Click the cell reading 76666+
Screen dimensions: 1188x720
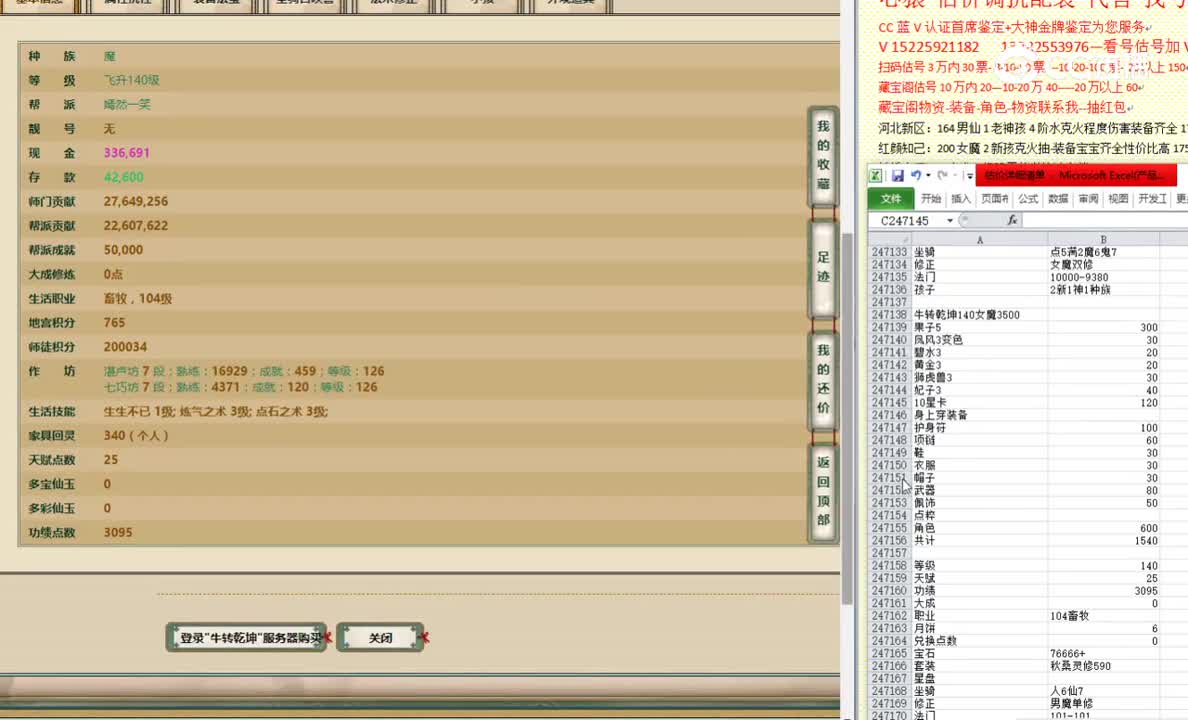[1104, 653]
